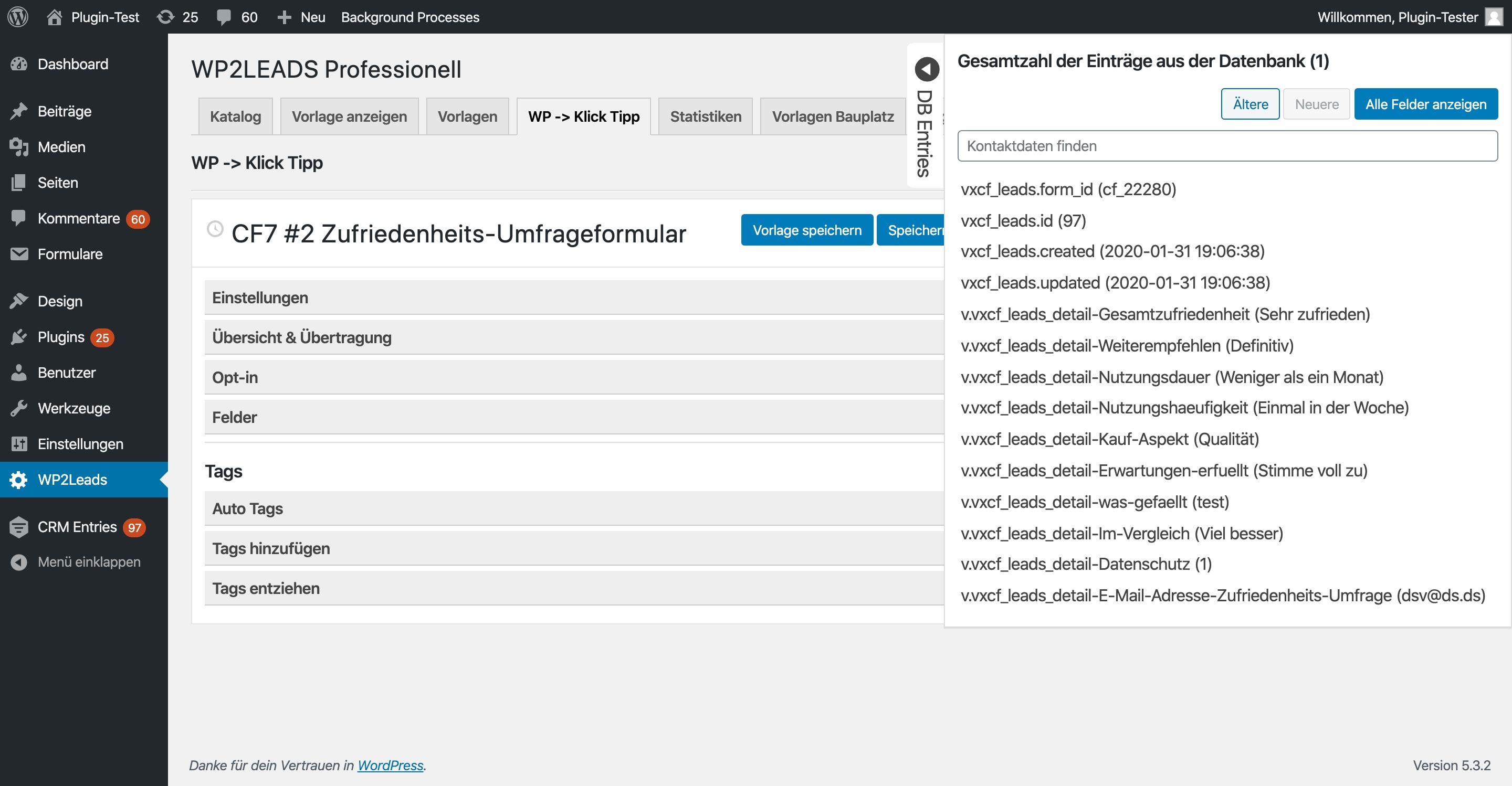This screenshot has height=786, width=1512.
Task: Click the Kontaktdaten finden search field
Action: coord(1227,146)
